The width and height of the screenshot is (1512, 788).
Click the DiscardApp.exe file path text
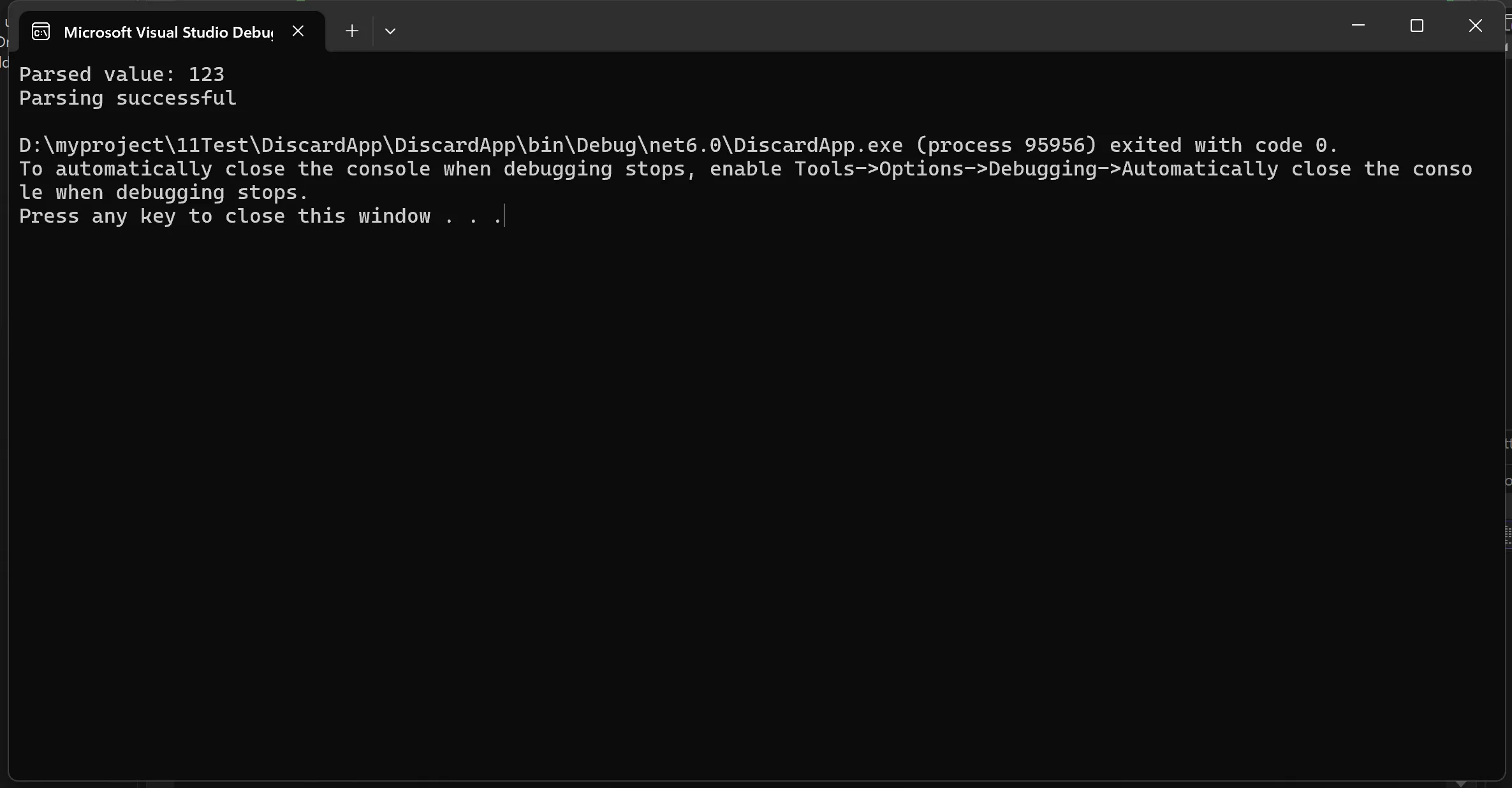click(x=460, y=145)
